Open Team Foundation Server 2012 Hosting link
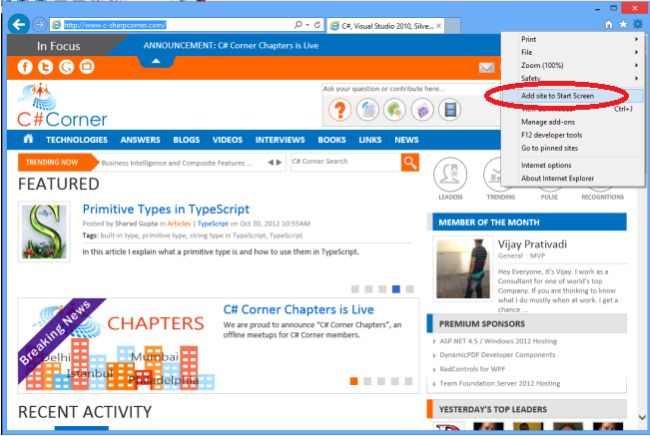650x436 pixels. 500,383
